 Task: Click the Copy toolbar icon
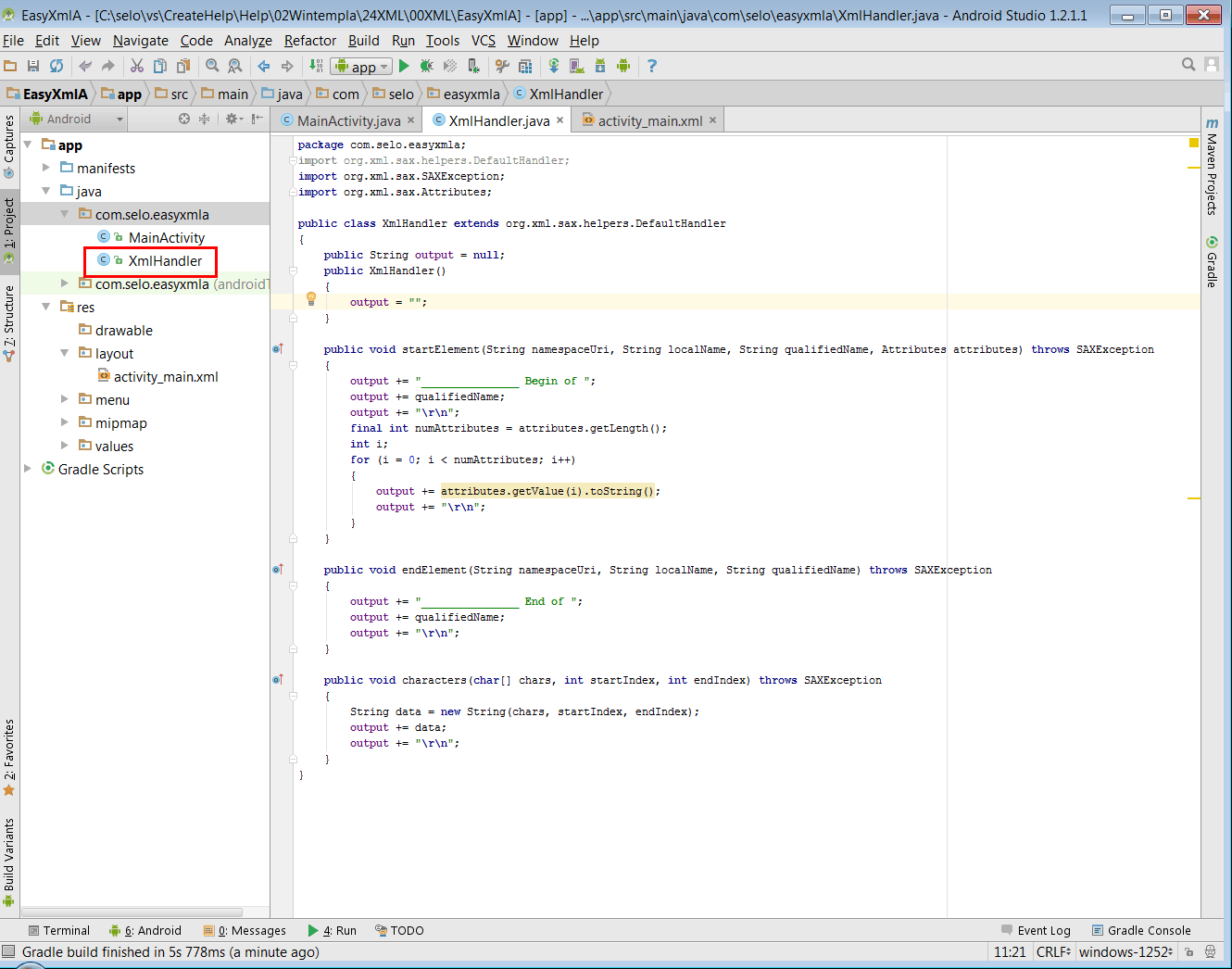click(x=160, y=66)
